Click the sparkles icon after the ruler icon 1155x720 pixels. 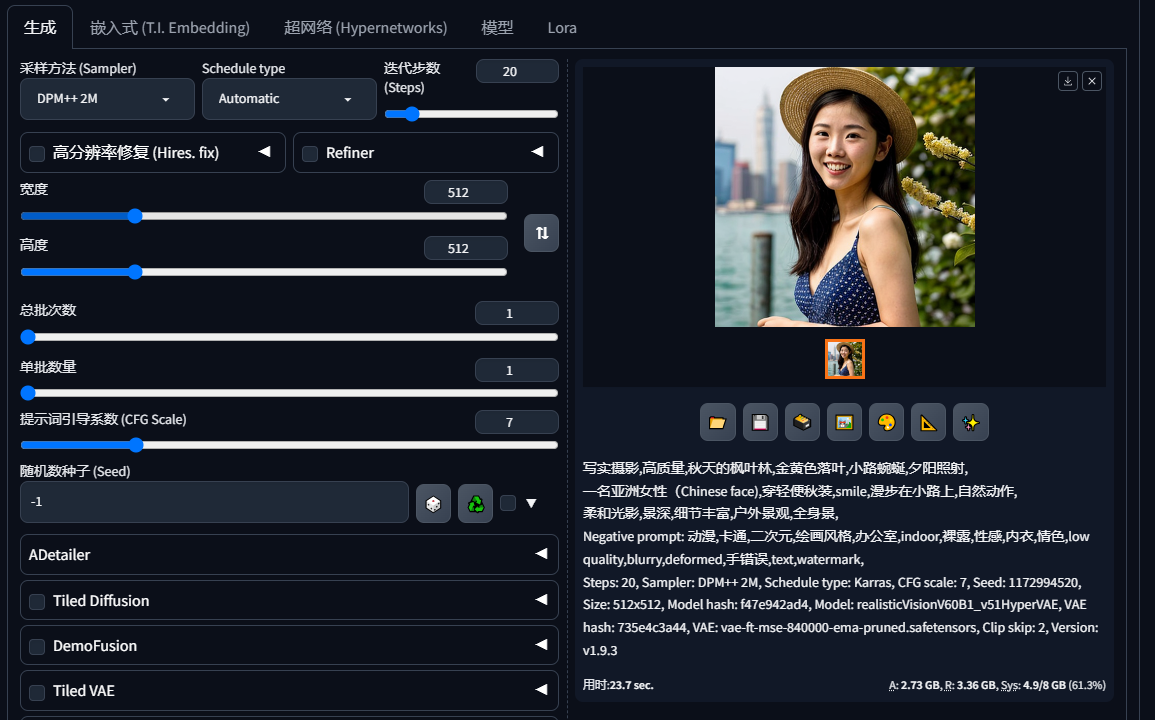pyautogui.click(x=969, y=421)
